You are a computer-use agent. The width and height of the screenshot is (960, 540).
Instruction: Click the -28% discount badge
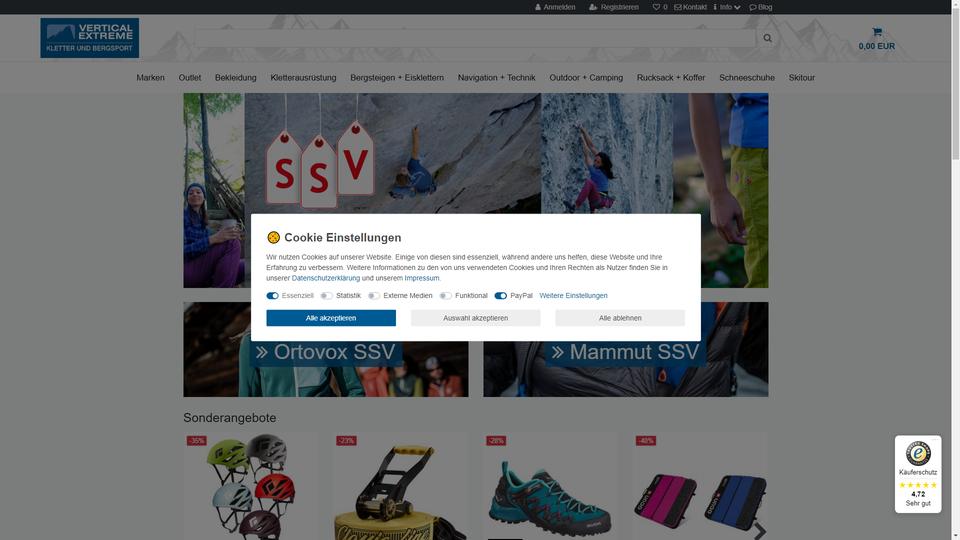pos(496,441)
